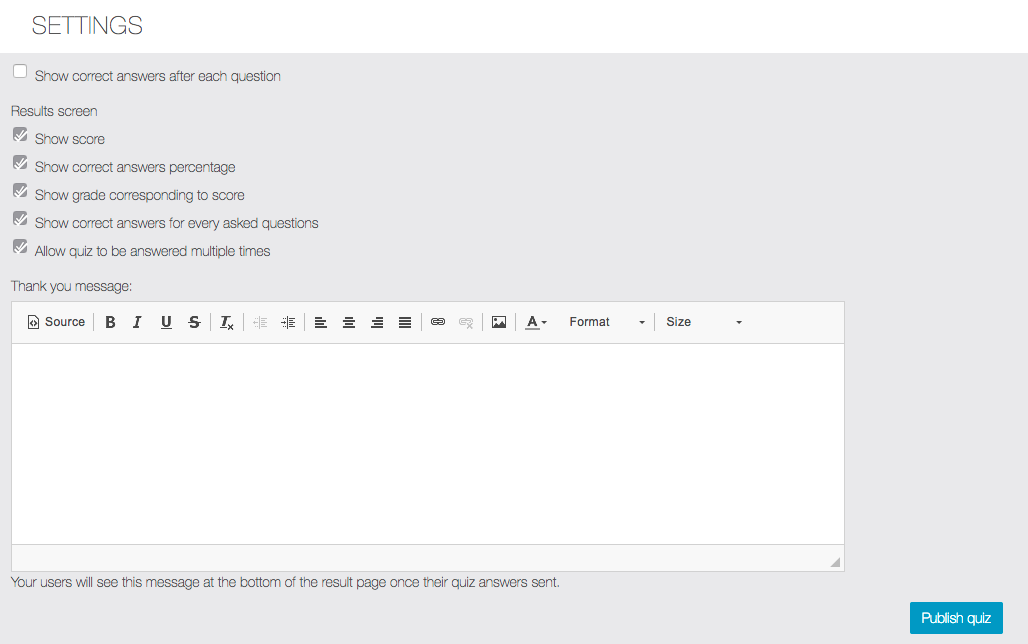The image size is (1028, 644).
Task: Open the text color picker dropdown
Action: pyautogui.click(x=536, y=322)
